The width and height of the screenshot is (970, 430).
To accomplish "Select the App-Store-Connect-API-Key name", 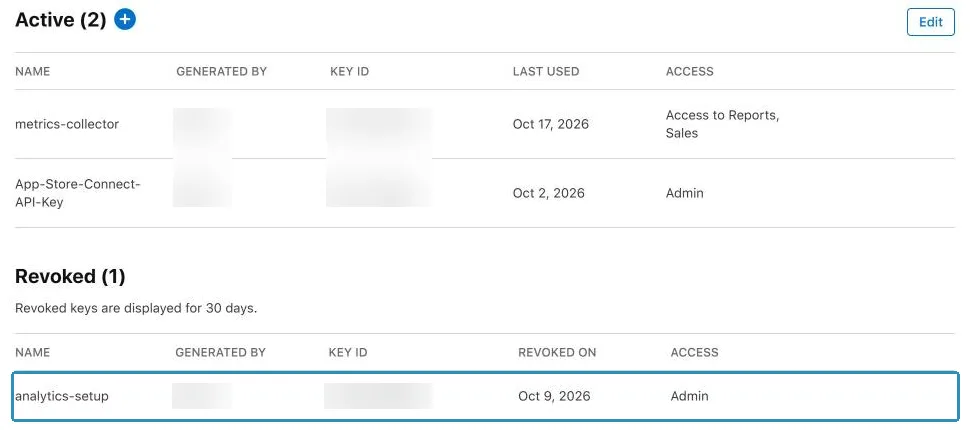I will coord(78,193).
